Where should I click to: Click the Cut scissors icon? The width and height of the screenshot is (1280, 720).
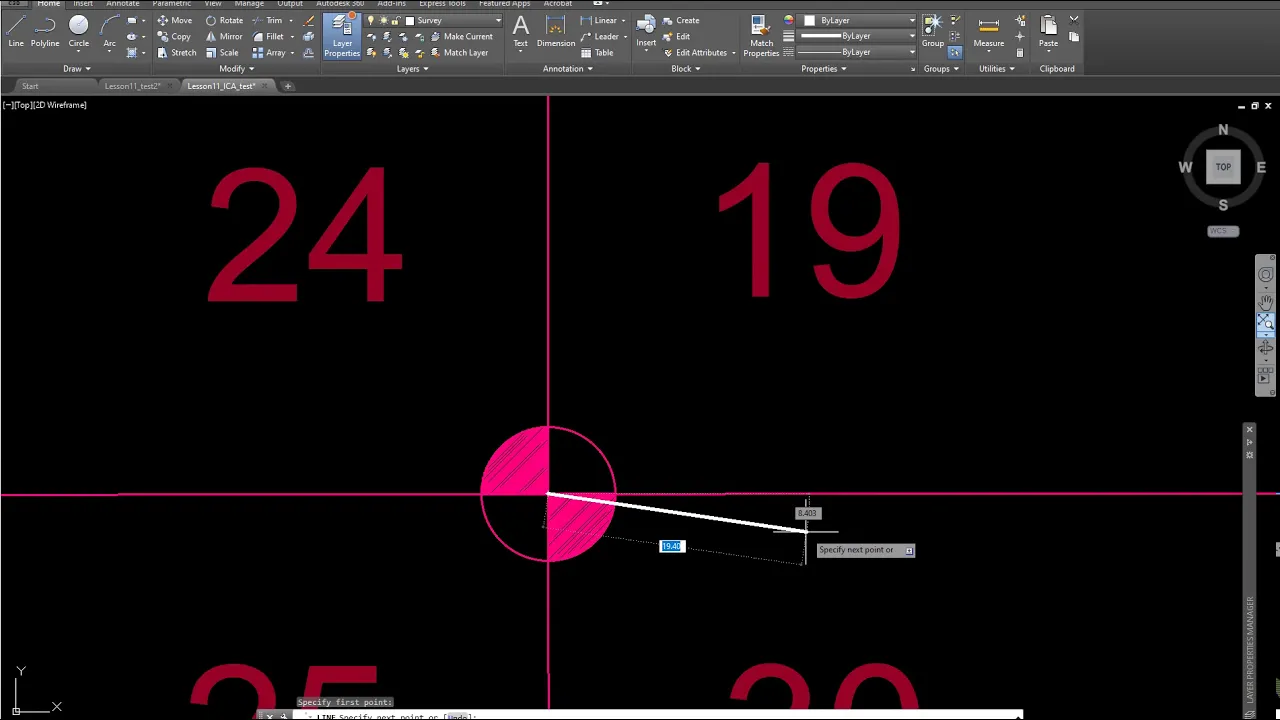tap(1074, 19)
